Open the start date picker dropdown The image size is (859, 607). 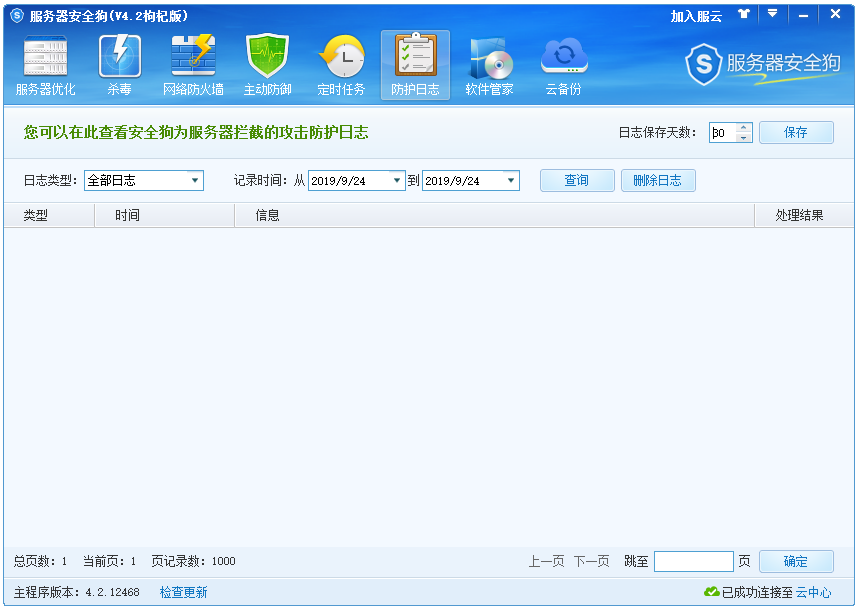397,181
